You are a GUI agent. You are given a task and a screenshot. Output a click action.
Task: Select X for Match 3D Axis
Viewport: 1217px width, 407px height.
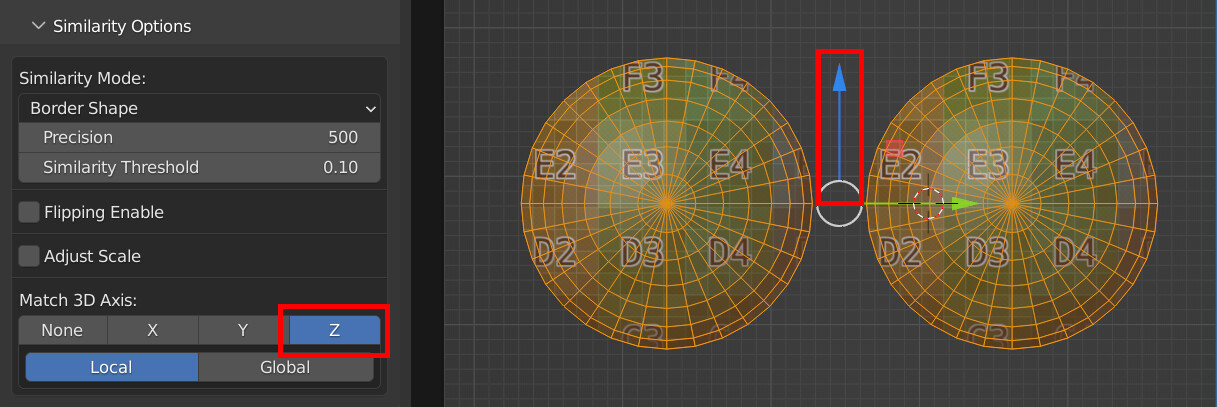pyautogui.click(x=152, y=330)
